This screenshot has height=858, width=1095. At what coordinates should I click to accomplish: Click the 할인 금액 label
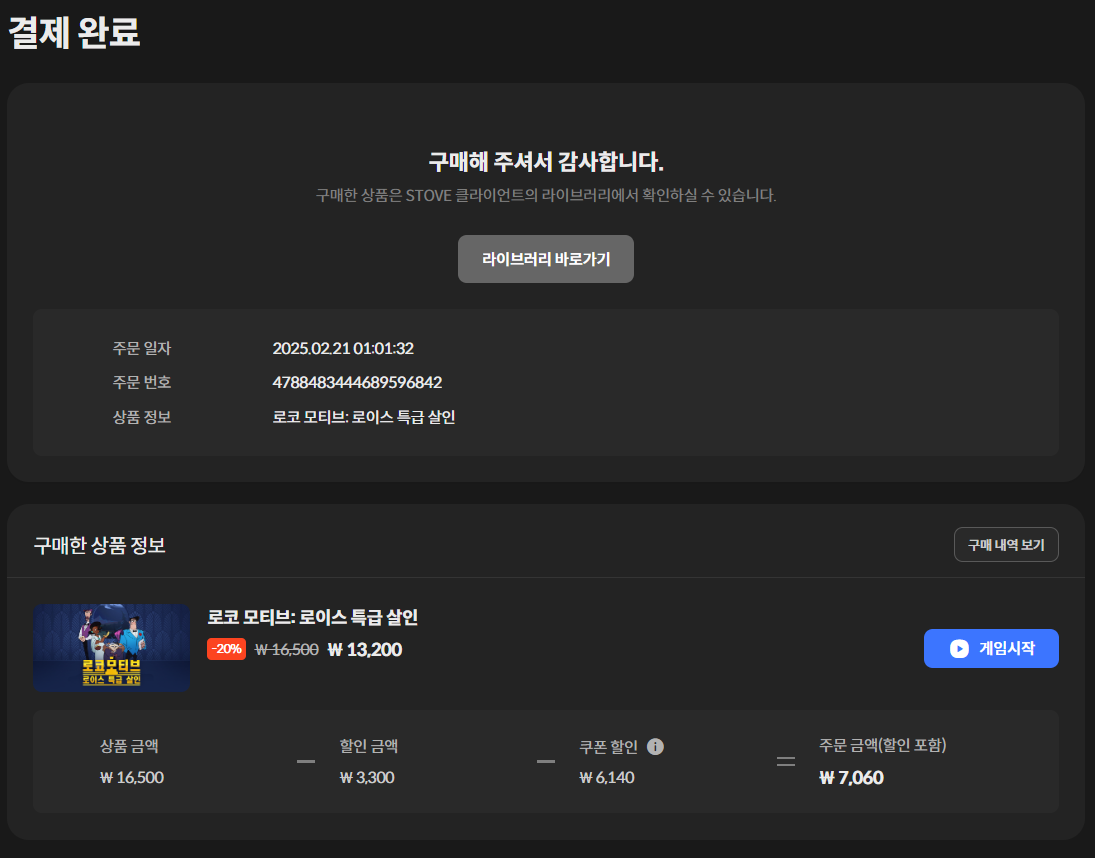pyautogui.click(x=369, y=746)
